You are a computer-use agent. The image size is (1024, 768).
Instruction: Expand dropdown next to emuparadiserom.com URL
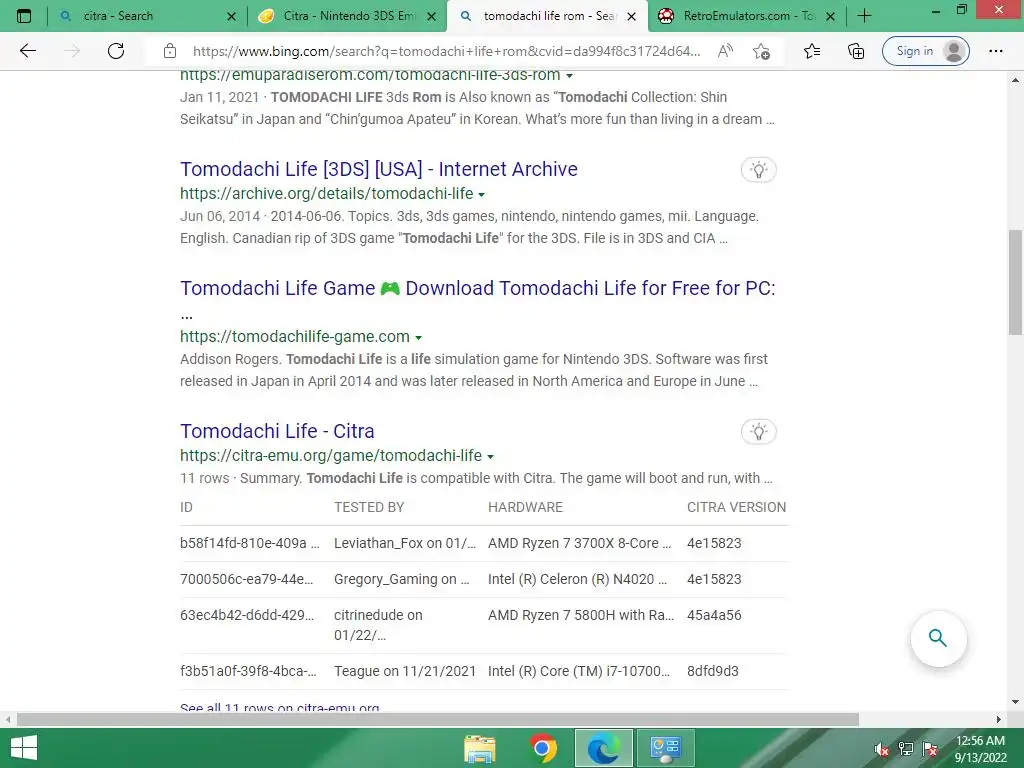(569, 76)
